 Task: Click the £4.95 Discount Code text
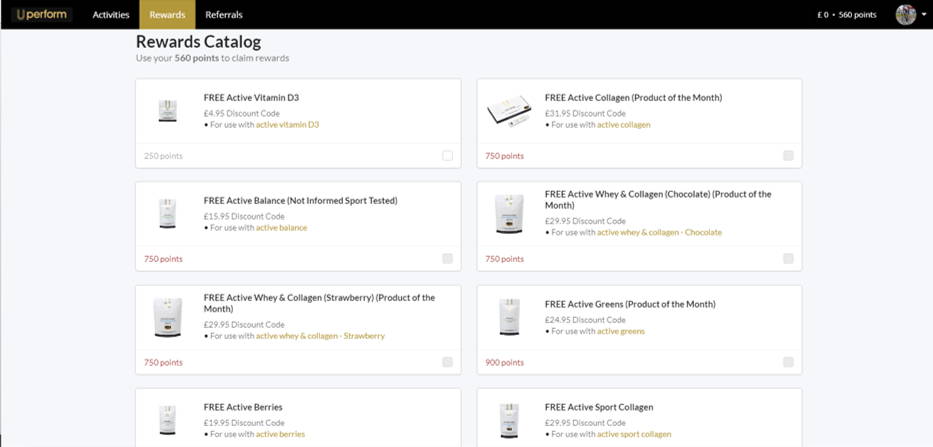242,113
